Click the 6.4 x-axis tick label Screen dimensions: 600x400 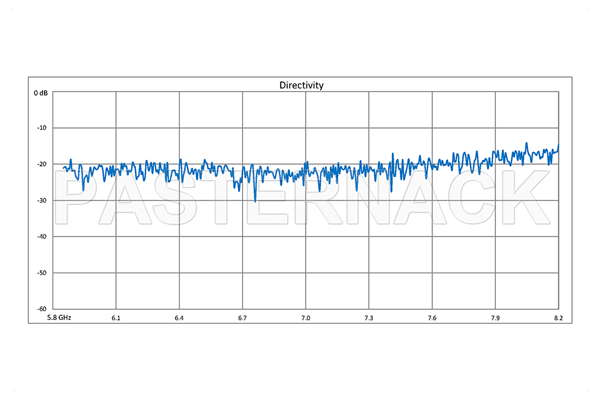[x=179, y=317]
